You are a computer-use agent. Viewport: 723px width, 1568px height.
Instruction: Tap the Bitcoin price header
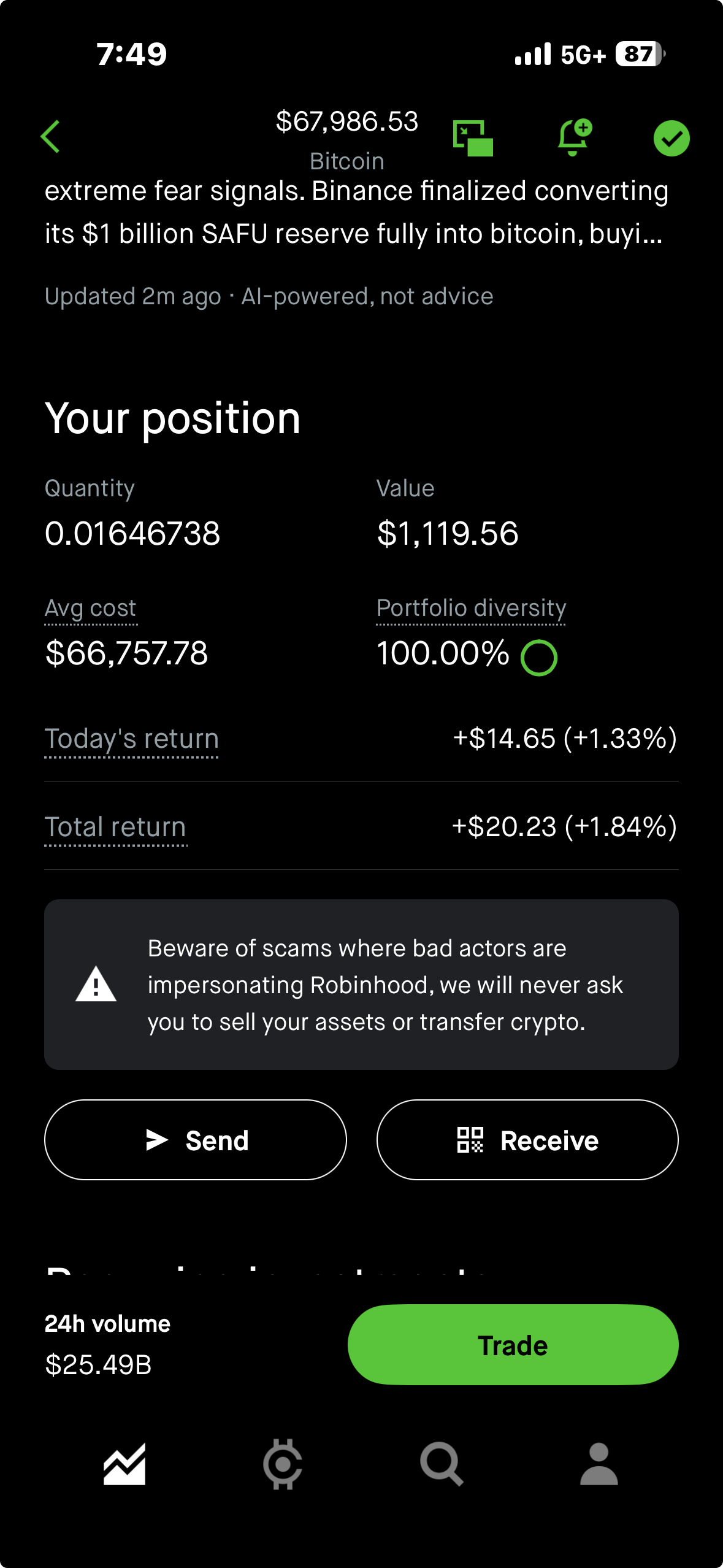[x=347, y=121]
